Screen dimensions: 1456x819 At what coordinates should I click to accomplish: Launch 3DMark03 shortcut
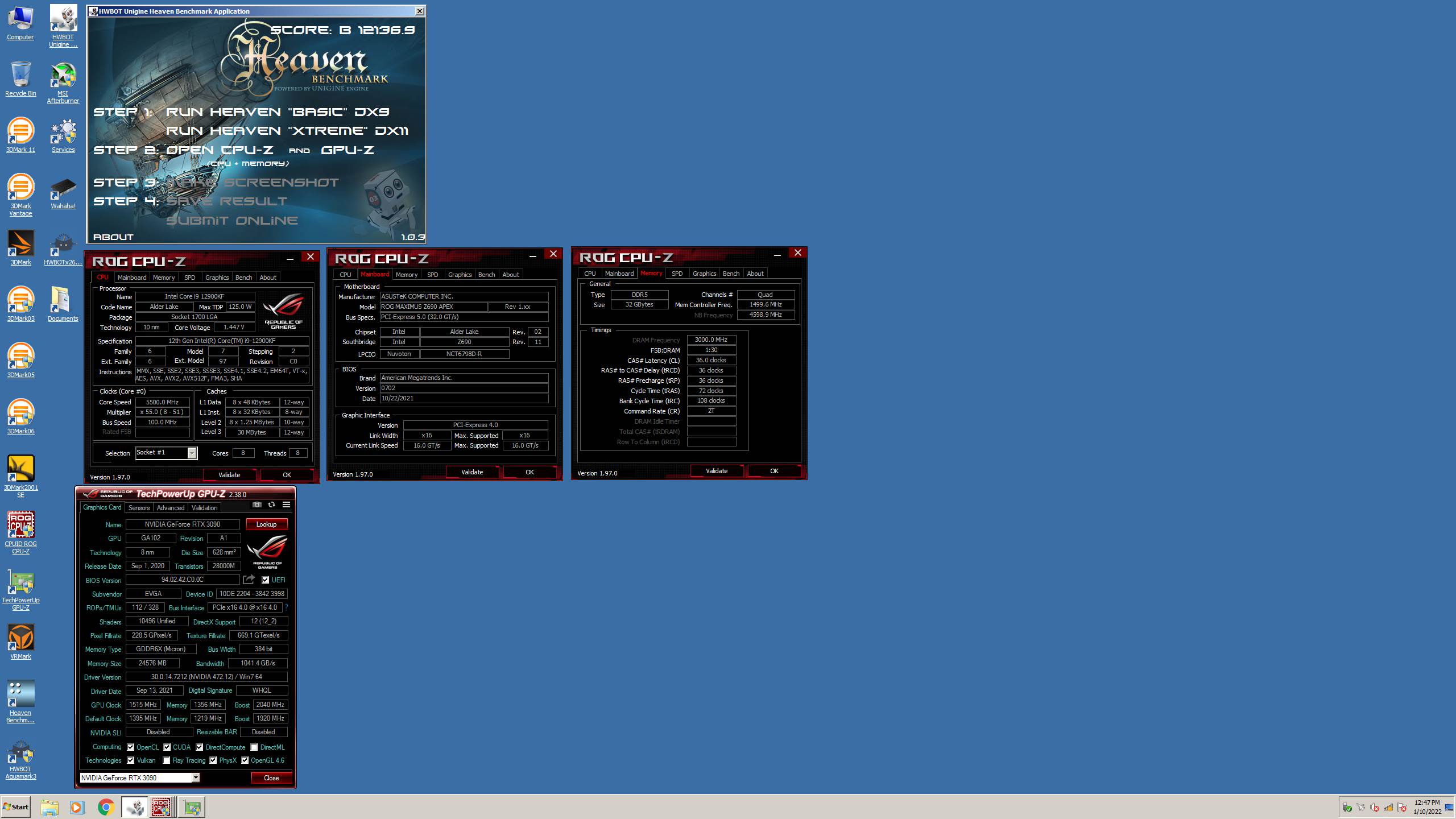tap(20, 304)
